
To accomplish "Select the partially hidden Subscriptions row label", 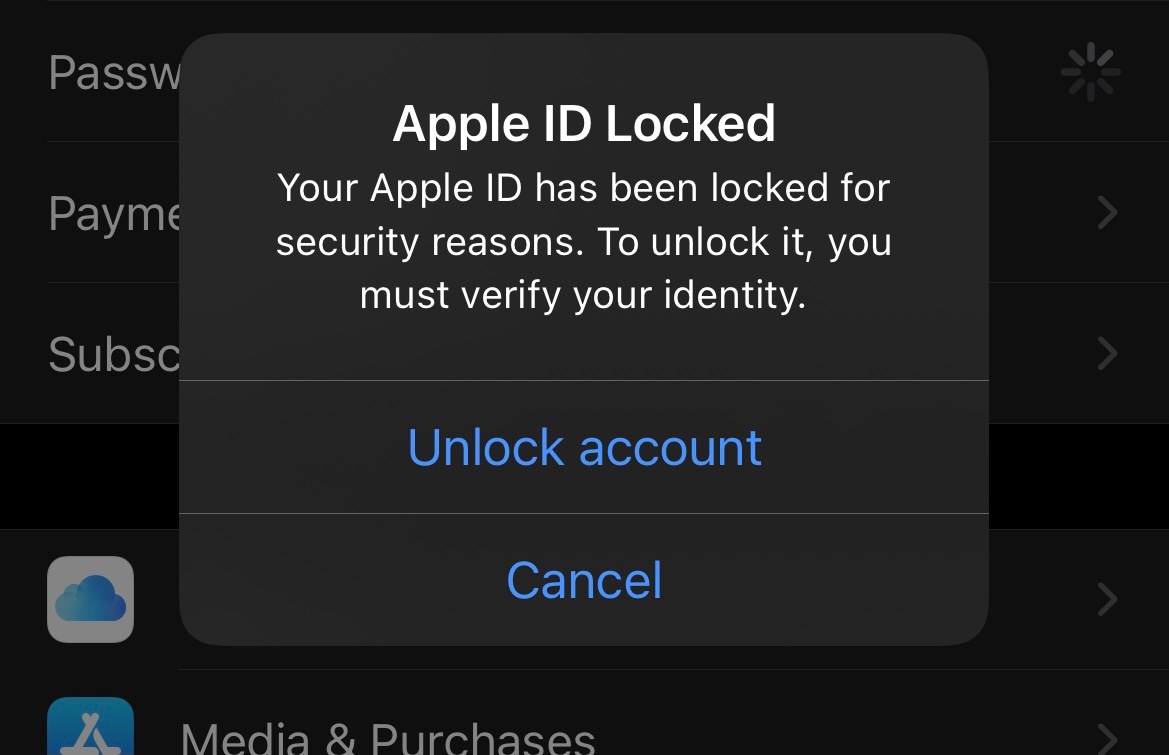I will 114,354.
